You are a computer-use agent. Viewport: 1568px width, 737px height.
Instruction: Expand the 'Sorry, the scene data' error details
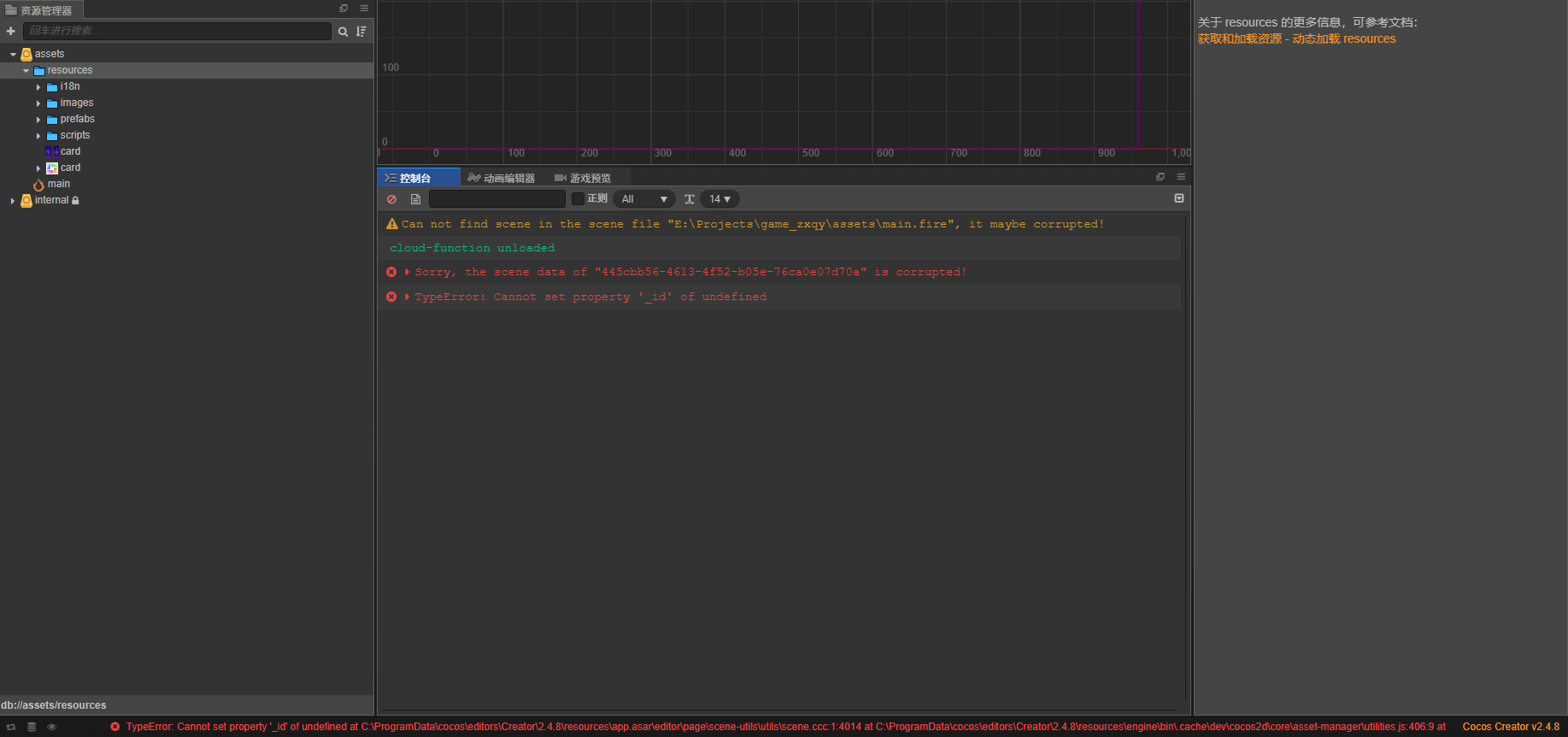pos(407,272)
